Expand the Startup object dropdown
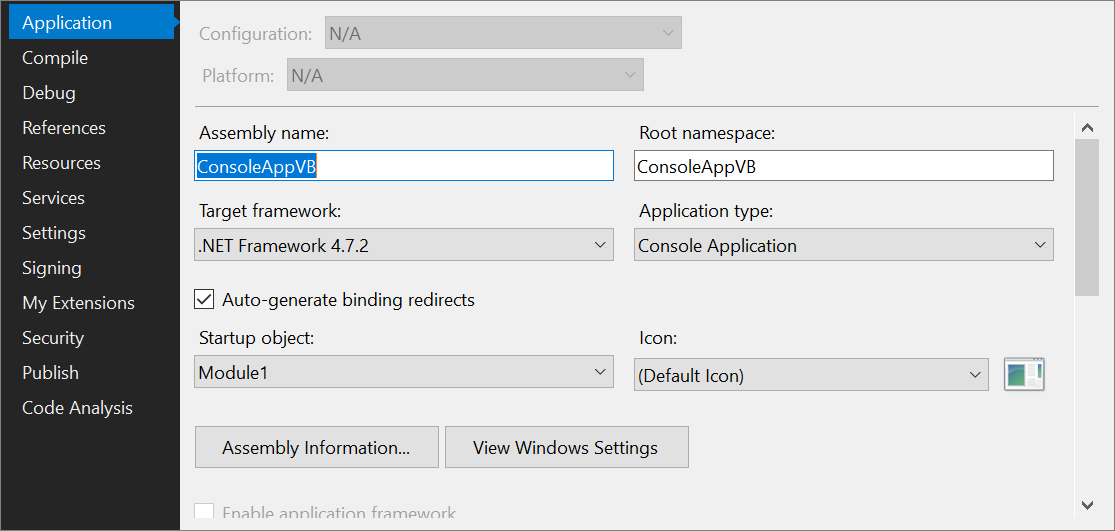The width and height of the screenshot is (1115, 531). pos(403,372)
